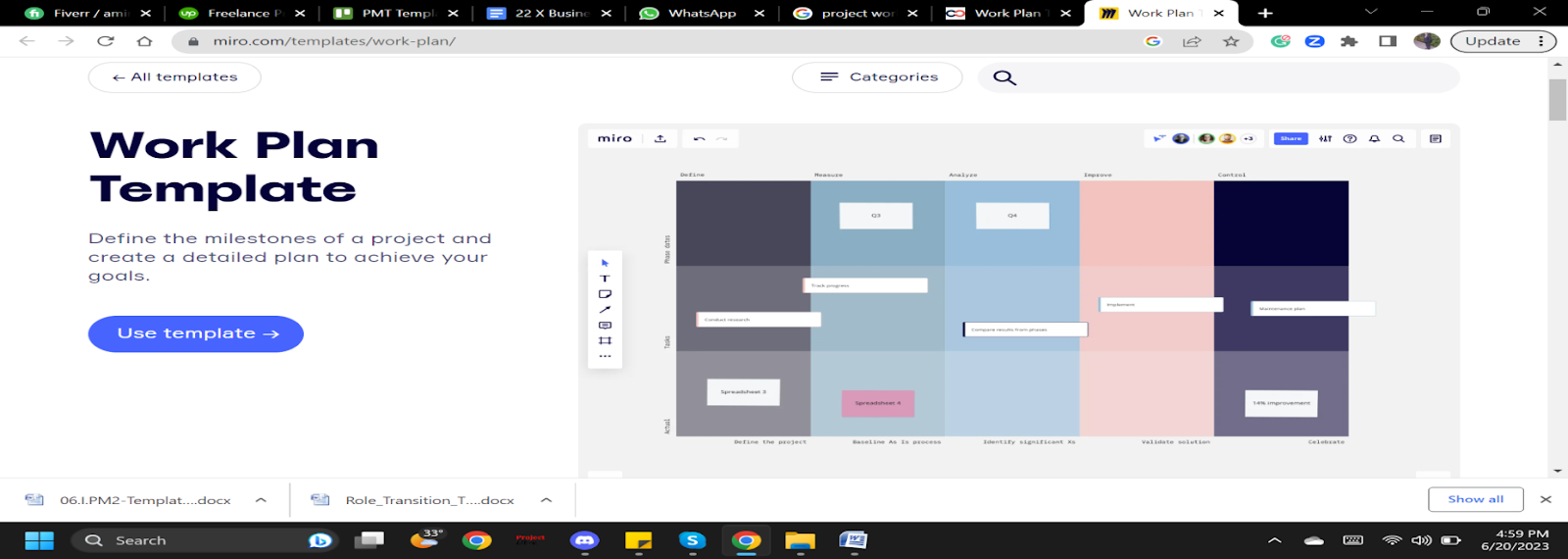Click Show all downloads
Image resolution: width=1568 pixels, height=559 pixels.
pyautogui.click(x=1475, y=499)
